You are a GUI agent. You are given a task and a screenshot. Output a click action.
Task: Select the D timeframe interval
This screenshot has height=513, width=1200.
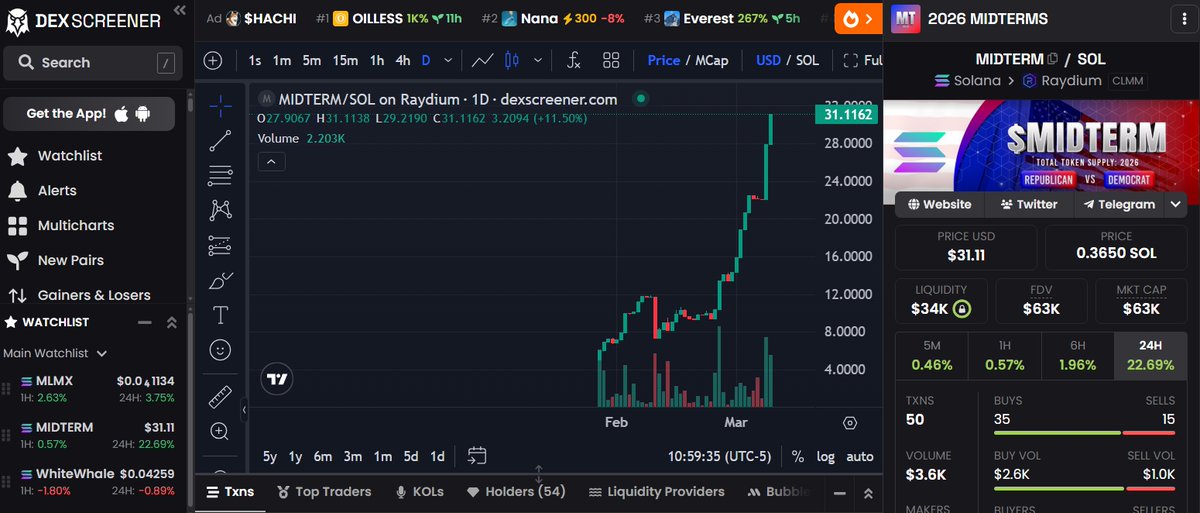click(425, 60)
